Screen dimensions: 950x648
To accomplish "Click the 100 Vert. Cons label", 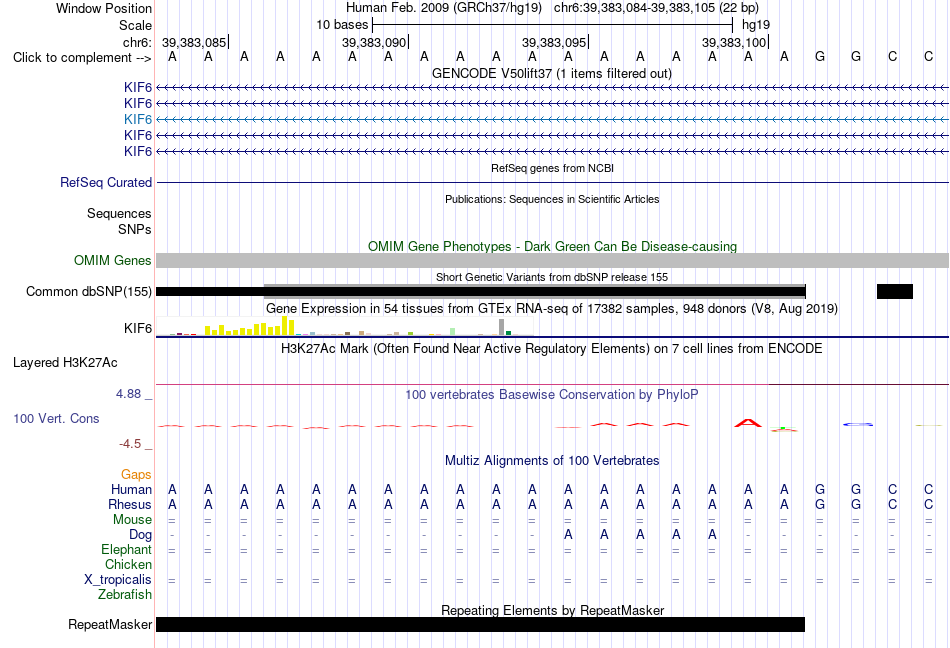I will [56, 418].
